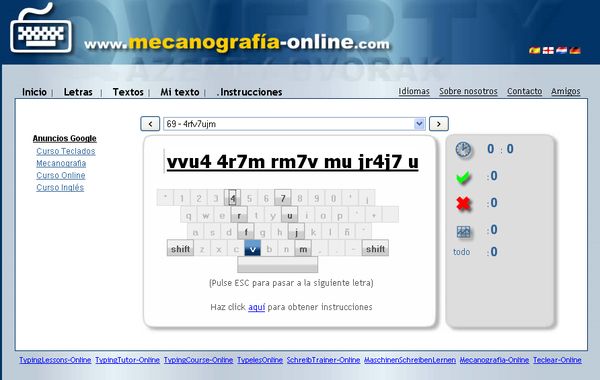The image size is (600, 380).
Task: Open the Teclear-Online footer link
Action: [x=557, y=360]
